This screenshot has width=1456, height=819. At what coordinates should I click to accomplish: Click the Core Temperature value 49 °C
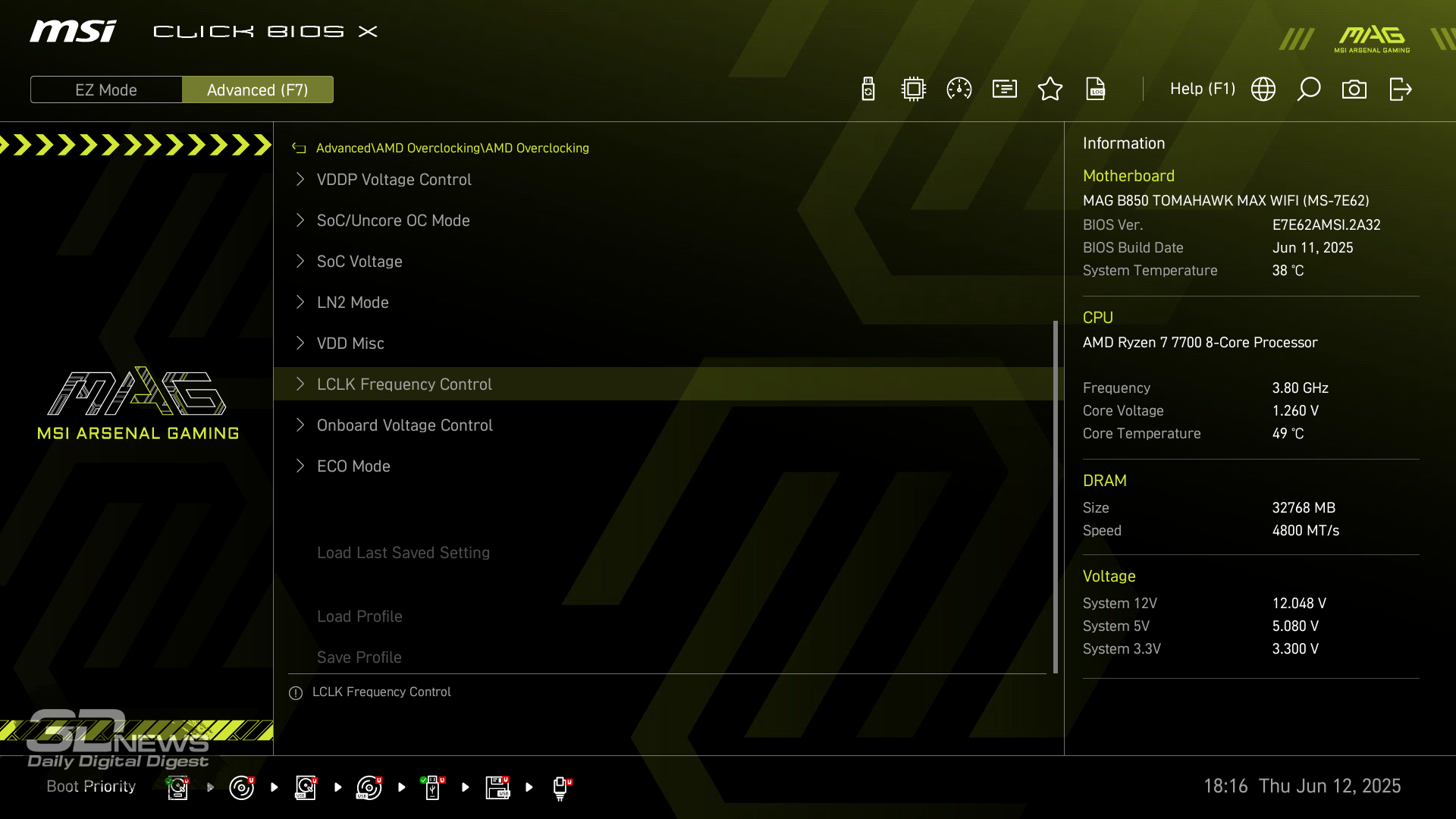point(1288,434)
